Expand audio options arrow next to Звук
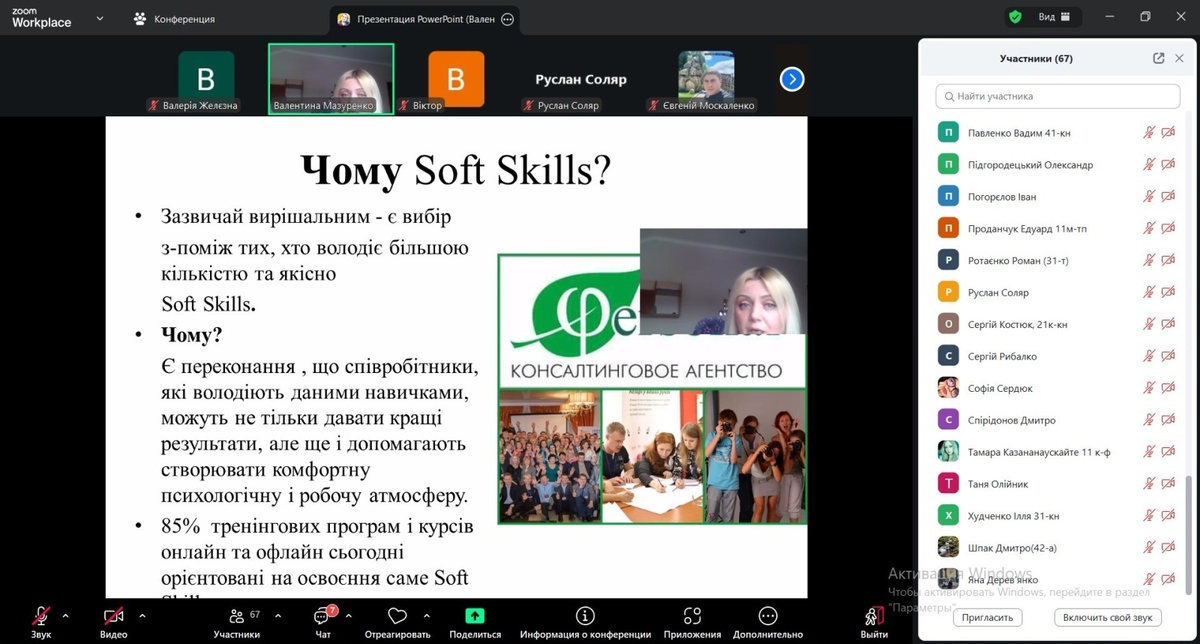Screen dimensions: 1200x644 click(66, 616)
